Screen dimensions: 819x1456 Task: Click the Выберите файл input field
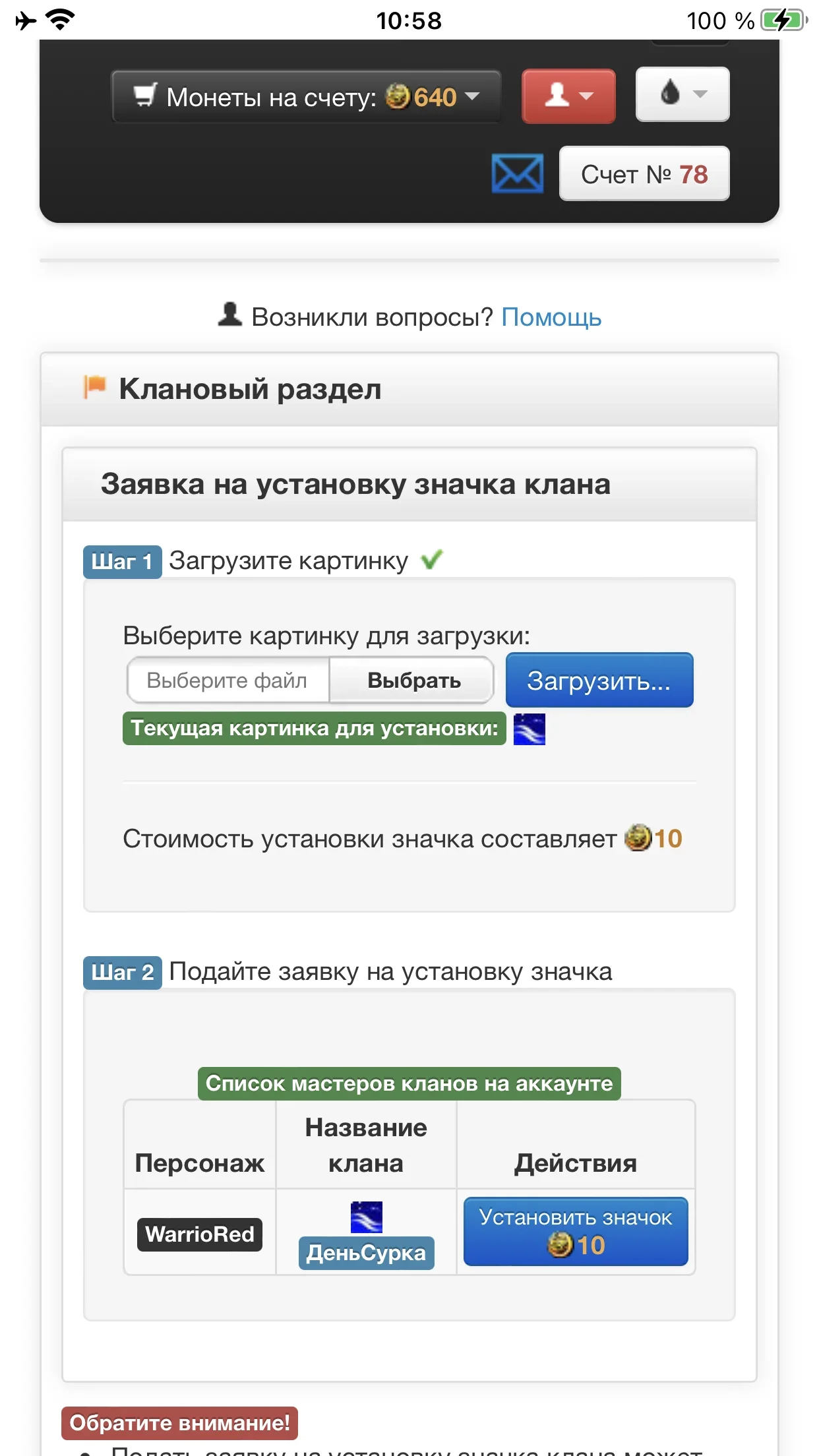tap(228, 680)
